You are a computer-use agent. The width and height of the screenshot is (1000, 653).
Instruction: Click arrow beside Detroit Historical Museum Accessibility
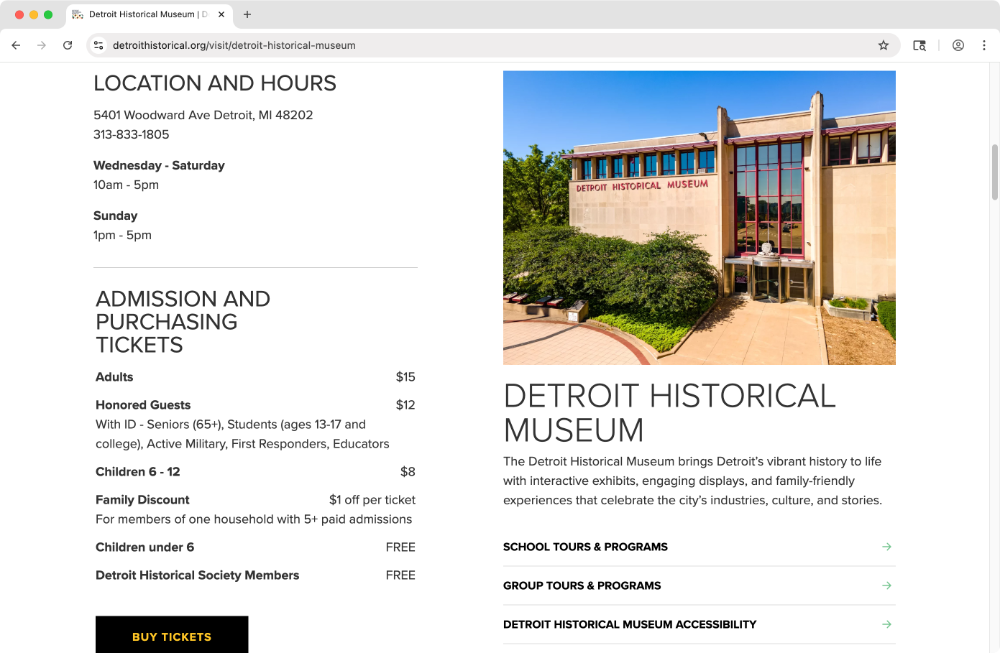[x=886, y=625]
